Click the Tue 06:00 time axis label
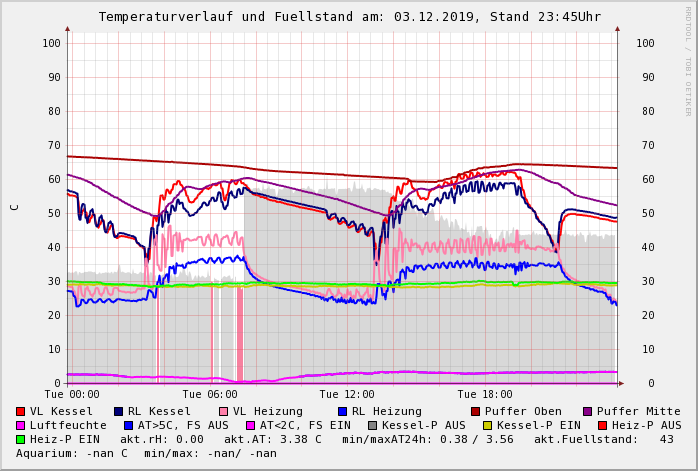 coord(210,394)
